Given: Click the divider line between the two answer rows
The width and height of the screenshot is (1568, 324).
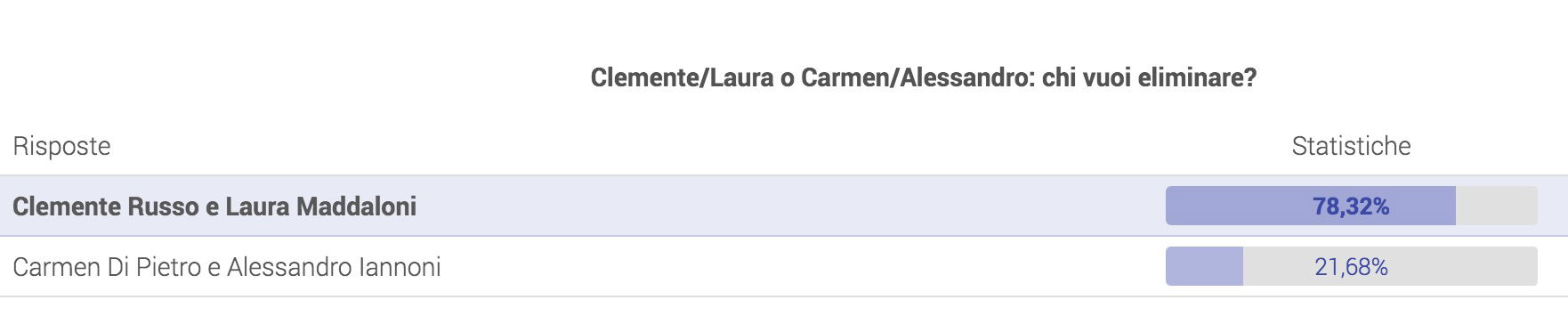Looking at the screenshot, I should [784, 236].
